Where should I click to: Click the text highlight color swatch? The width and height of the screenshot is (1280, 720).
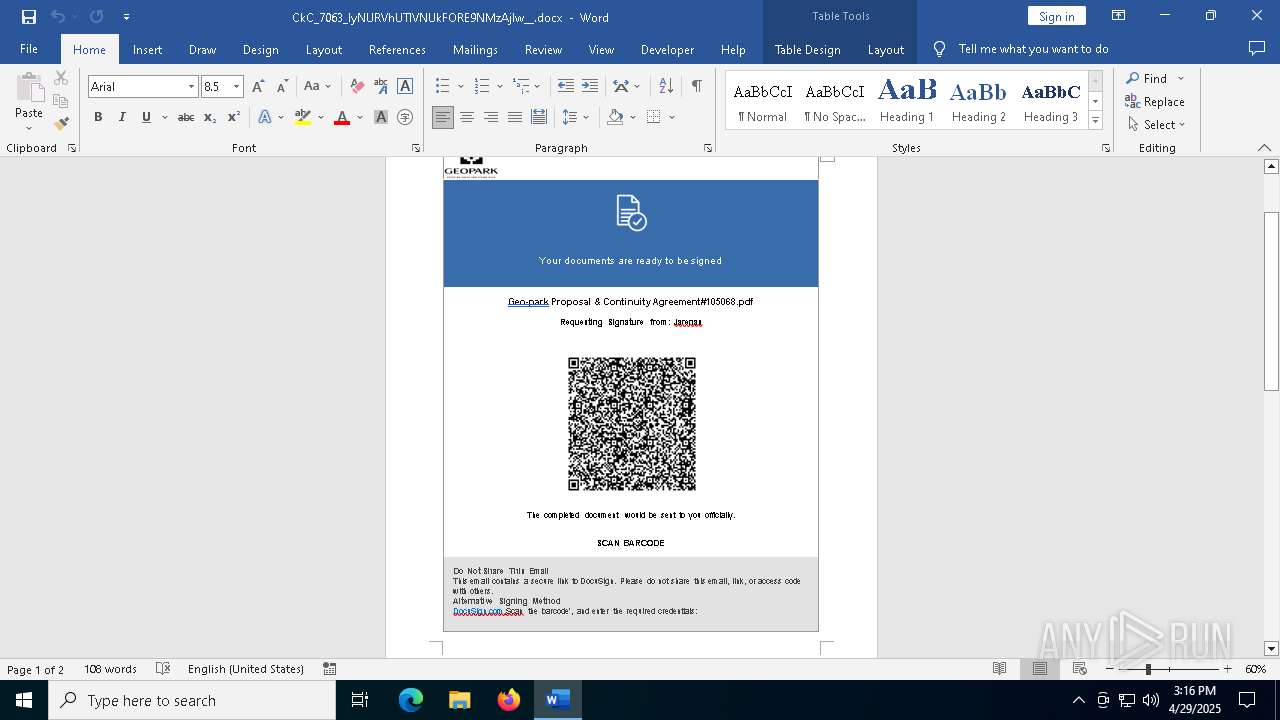tap(303, 117)
